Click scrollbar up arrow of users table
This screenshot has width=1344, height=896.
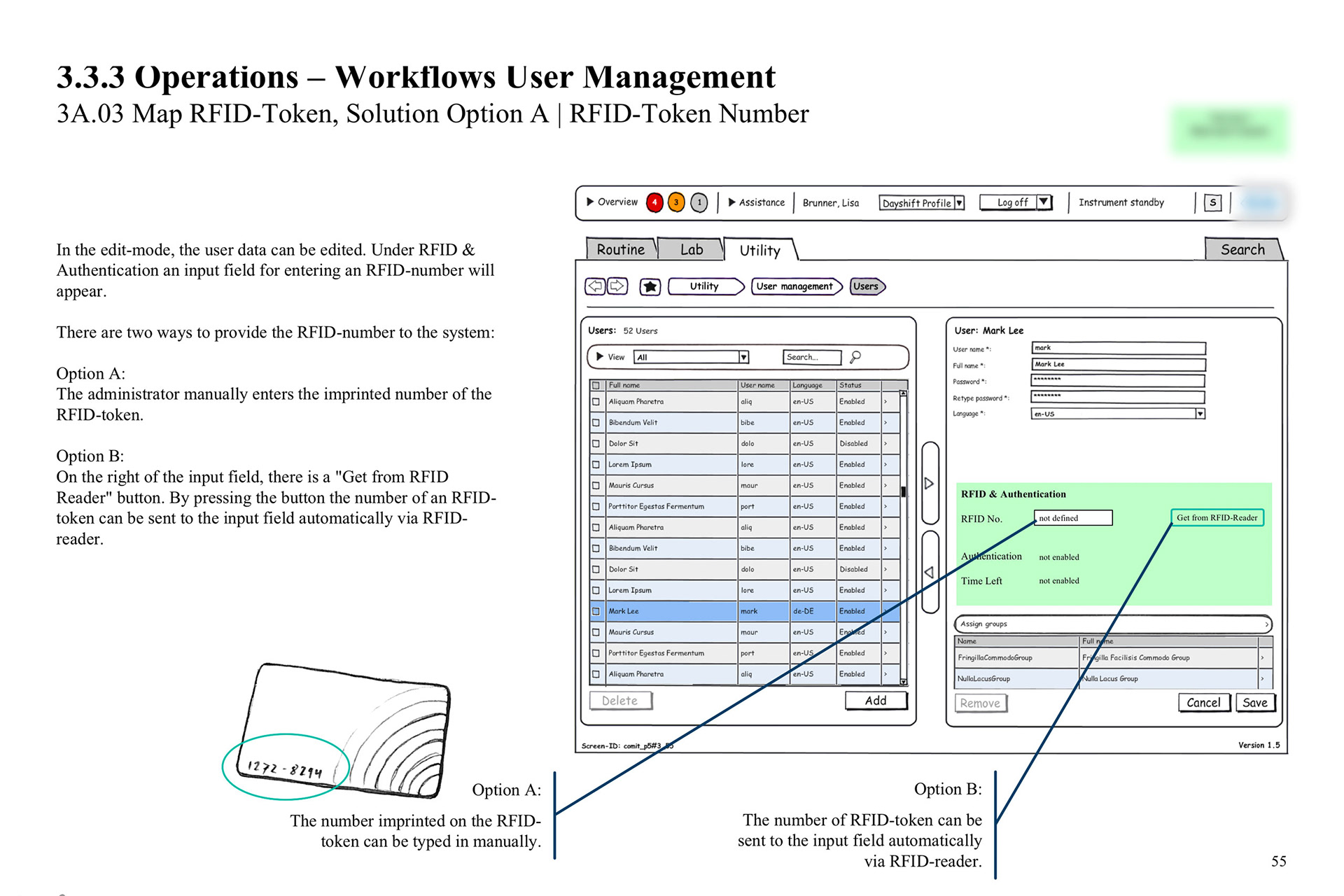pyautogui.click(x=904, y=394)
